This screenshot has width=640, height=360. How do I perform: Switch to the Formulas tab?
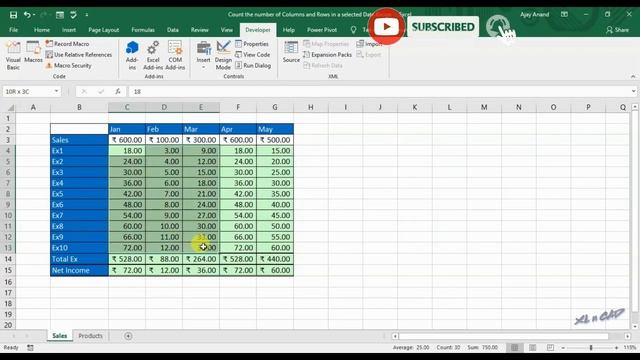[143, 30]
